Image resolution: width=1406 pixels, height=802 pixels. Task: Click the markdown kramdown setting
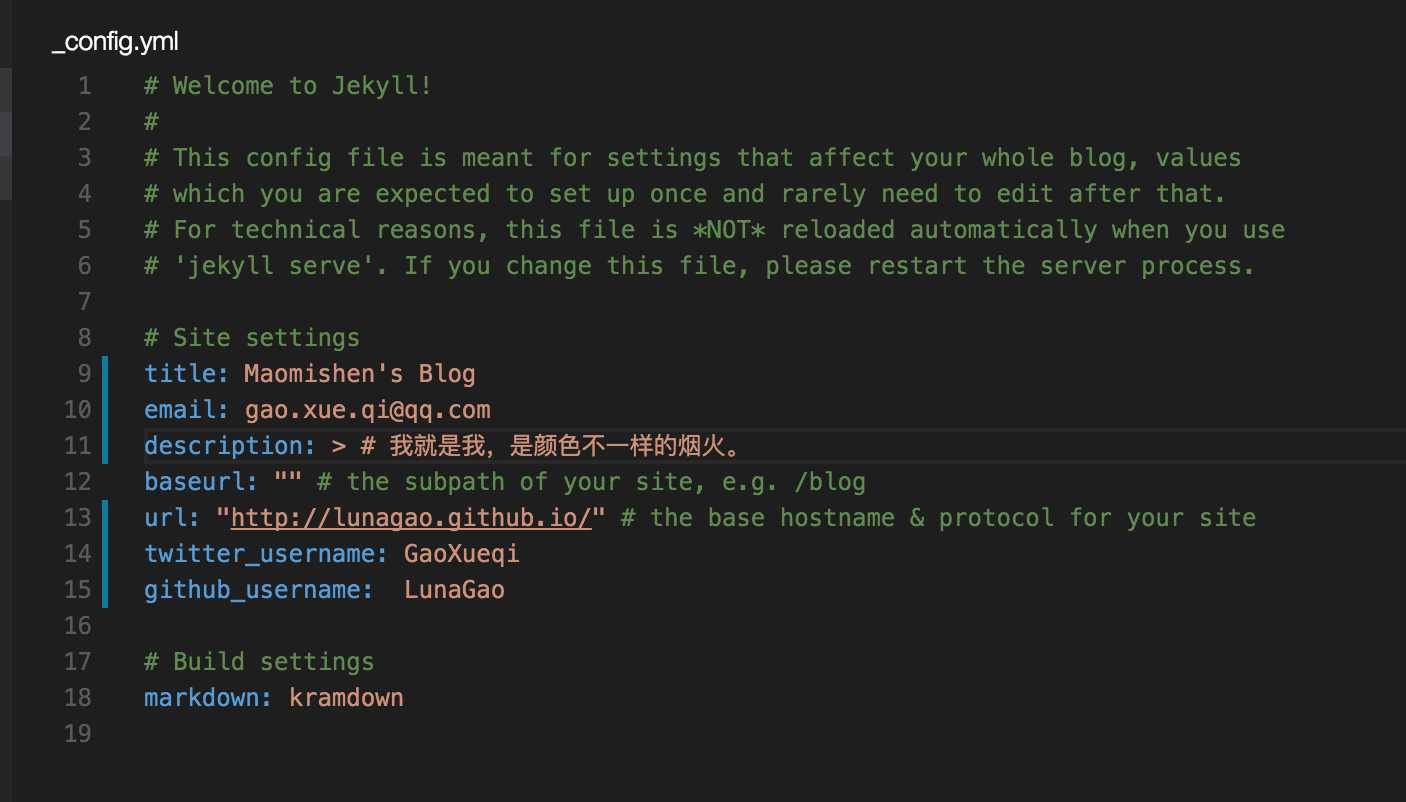[274, 698]
